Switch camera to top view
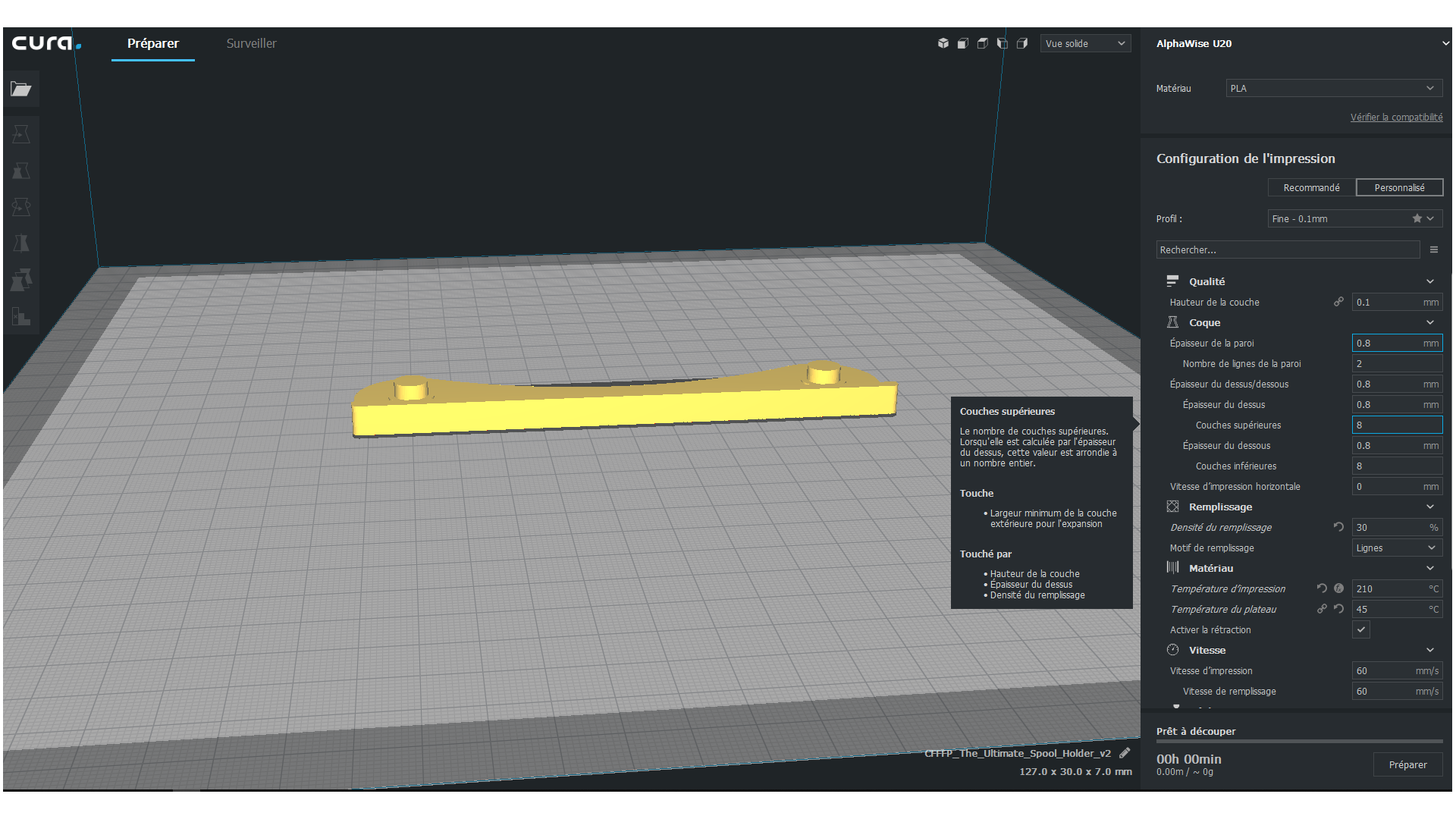This screenshot has width=1456, height=819. coord(982,43)
